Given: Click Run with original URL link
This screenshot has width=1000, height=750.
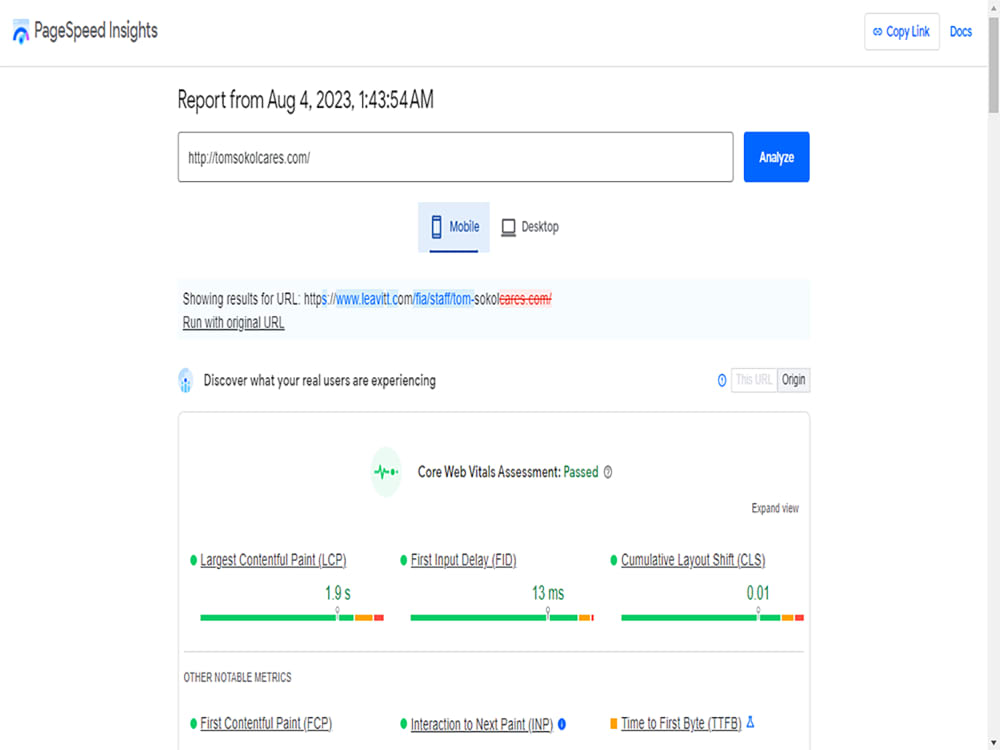Looking at the screenshot, I should (x=233, y=323).
